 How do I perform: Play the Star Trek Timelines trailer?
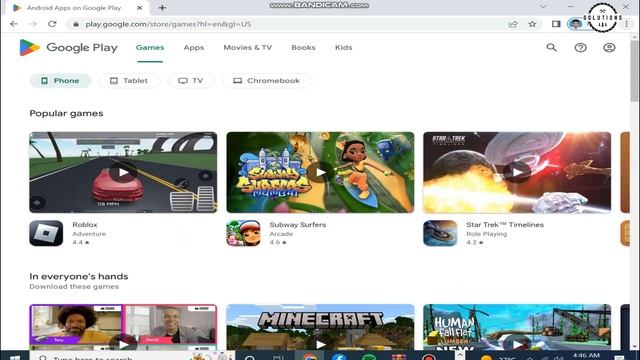pos(517,172)
